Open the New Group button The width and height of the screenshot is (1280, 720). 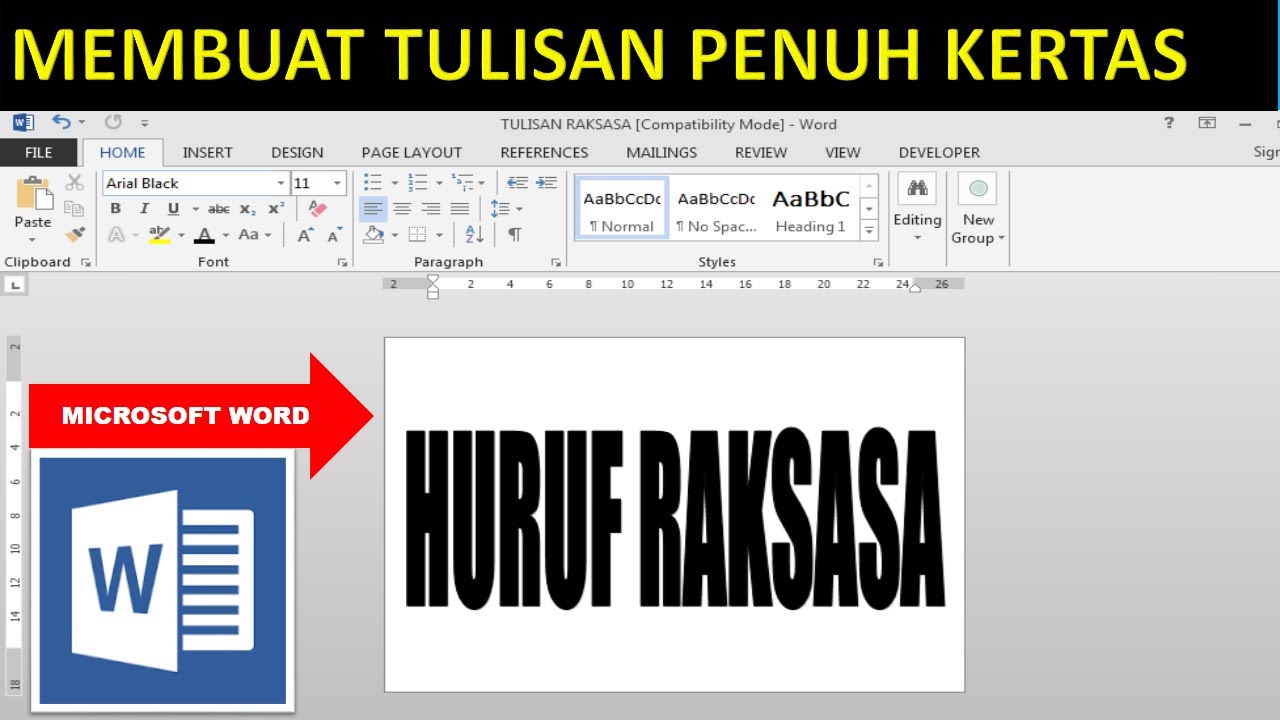[978, 210]
